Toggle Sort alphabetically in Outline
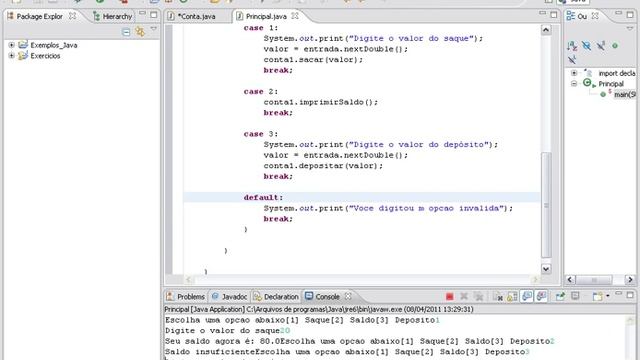 [572, 46]
